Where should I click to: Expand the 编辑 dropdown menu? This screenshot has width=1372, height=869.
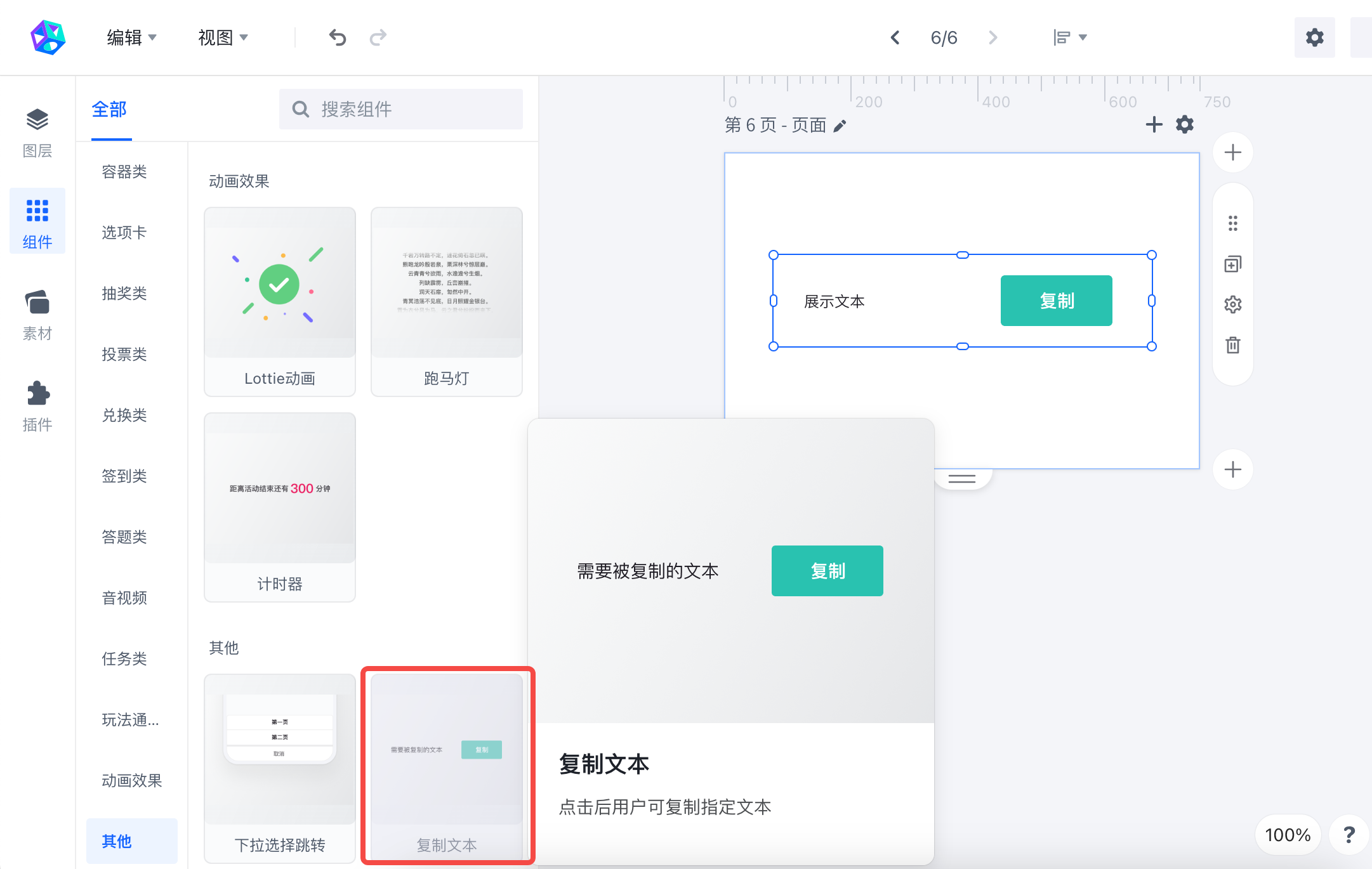click(132, 37)
